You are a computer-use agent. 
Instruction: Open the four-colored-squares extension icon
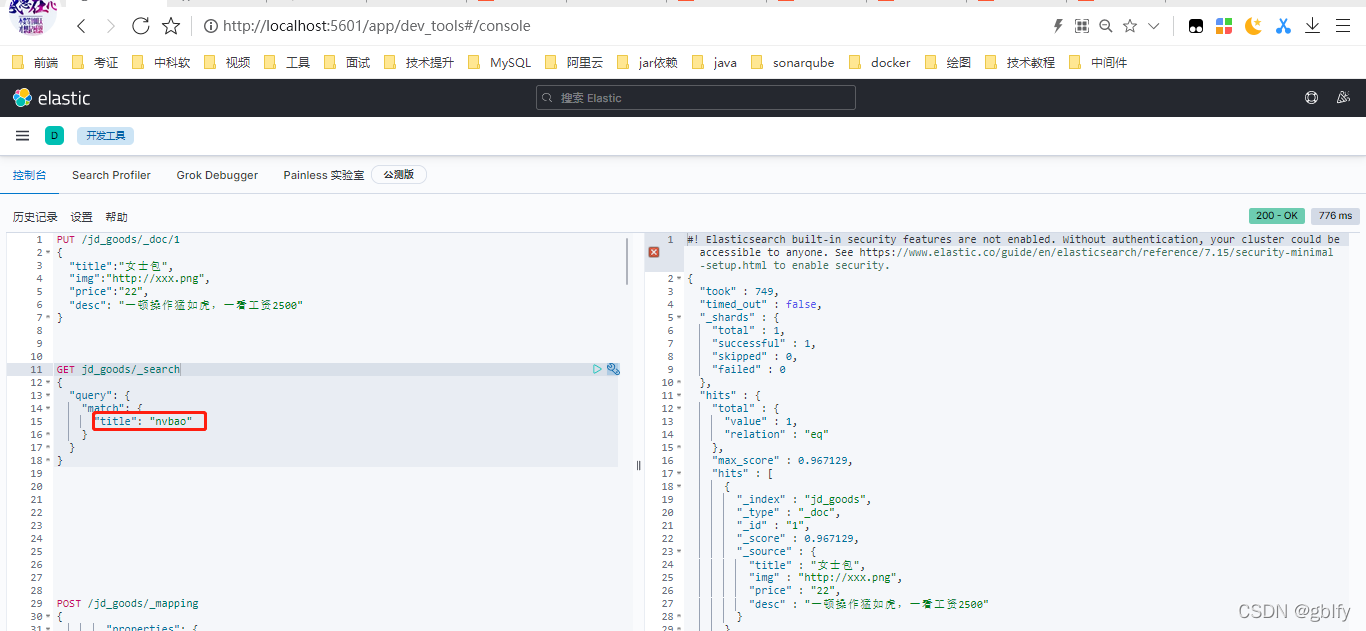pos(1224,26)
